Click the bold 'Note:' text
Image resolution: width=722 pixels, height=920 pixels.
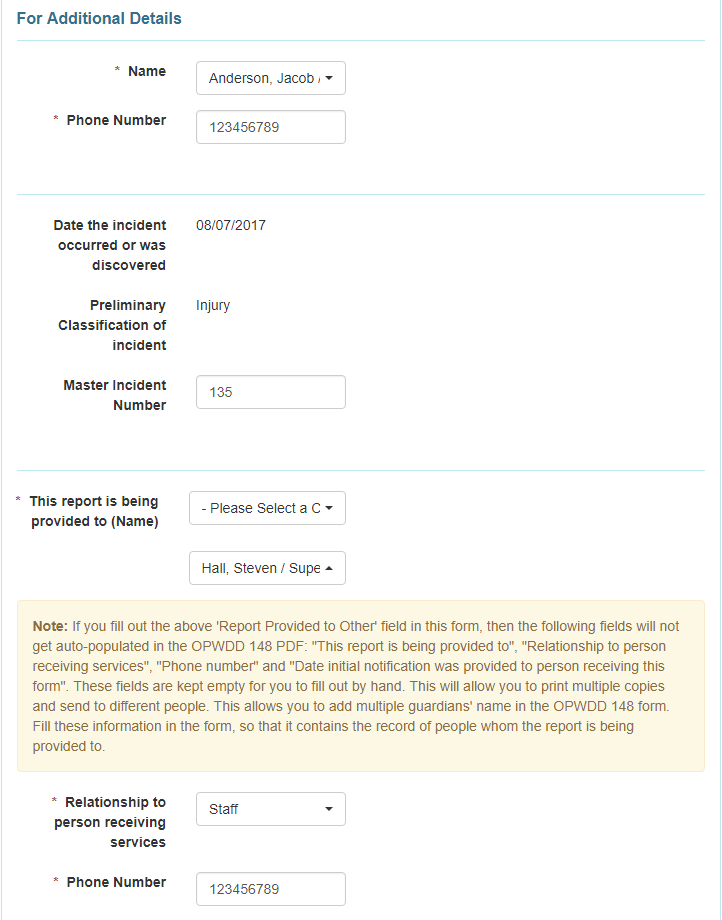(50, 626)
